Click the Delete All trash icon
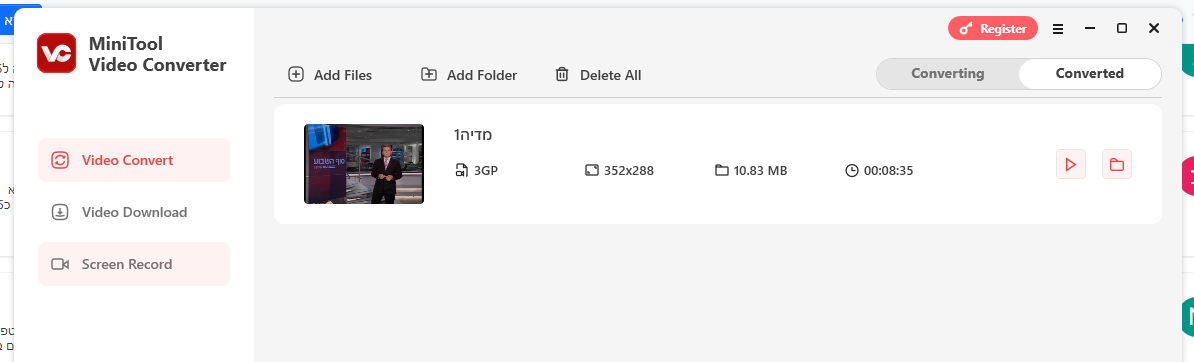This screenshot has width=1194, height=362. [x=562, y=75]
